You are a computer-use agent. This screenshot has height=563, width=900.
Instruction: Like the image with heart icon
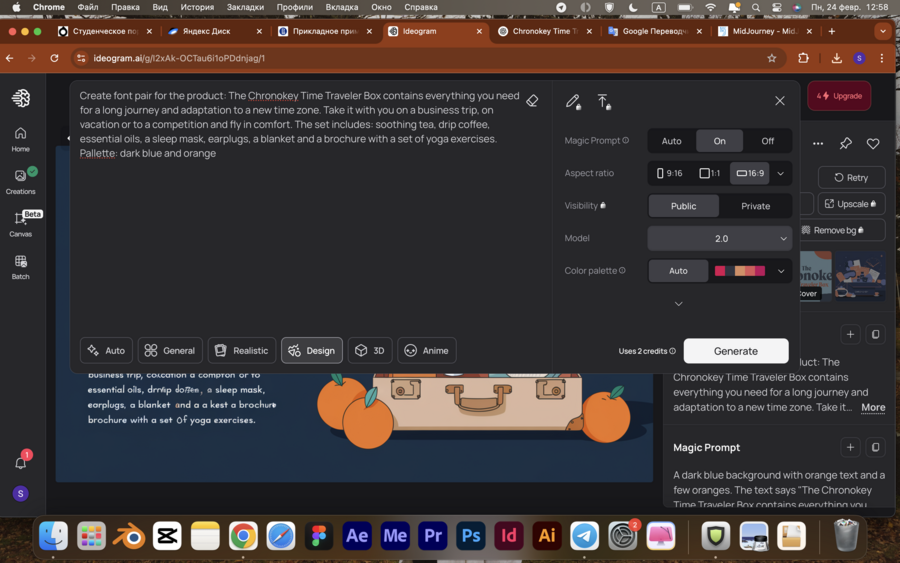873,143
